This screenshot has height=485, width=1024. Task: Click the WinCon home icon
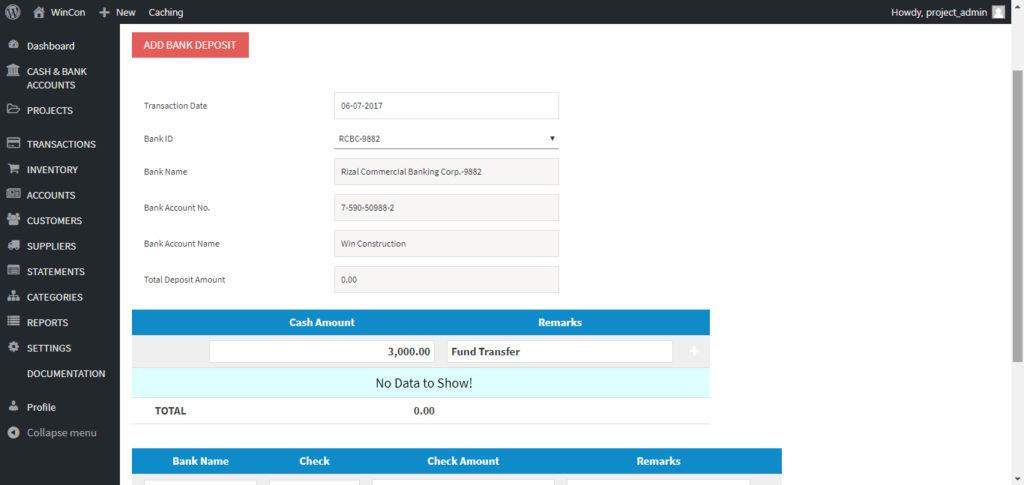(x=39, y=12)
